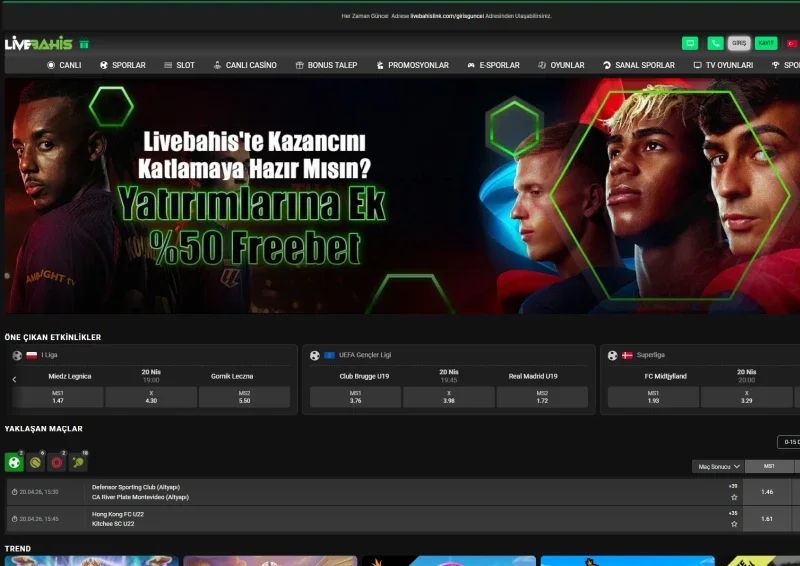Viewport: 800px width, 566px height.
Task: Open the CANLI menu item
Action: point(64,65)
